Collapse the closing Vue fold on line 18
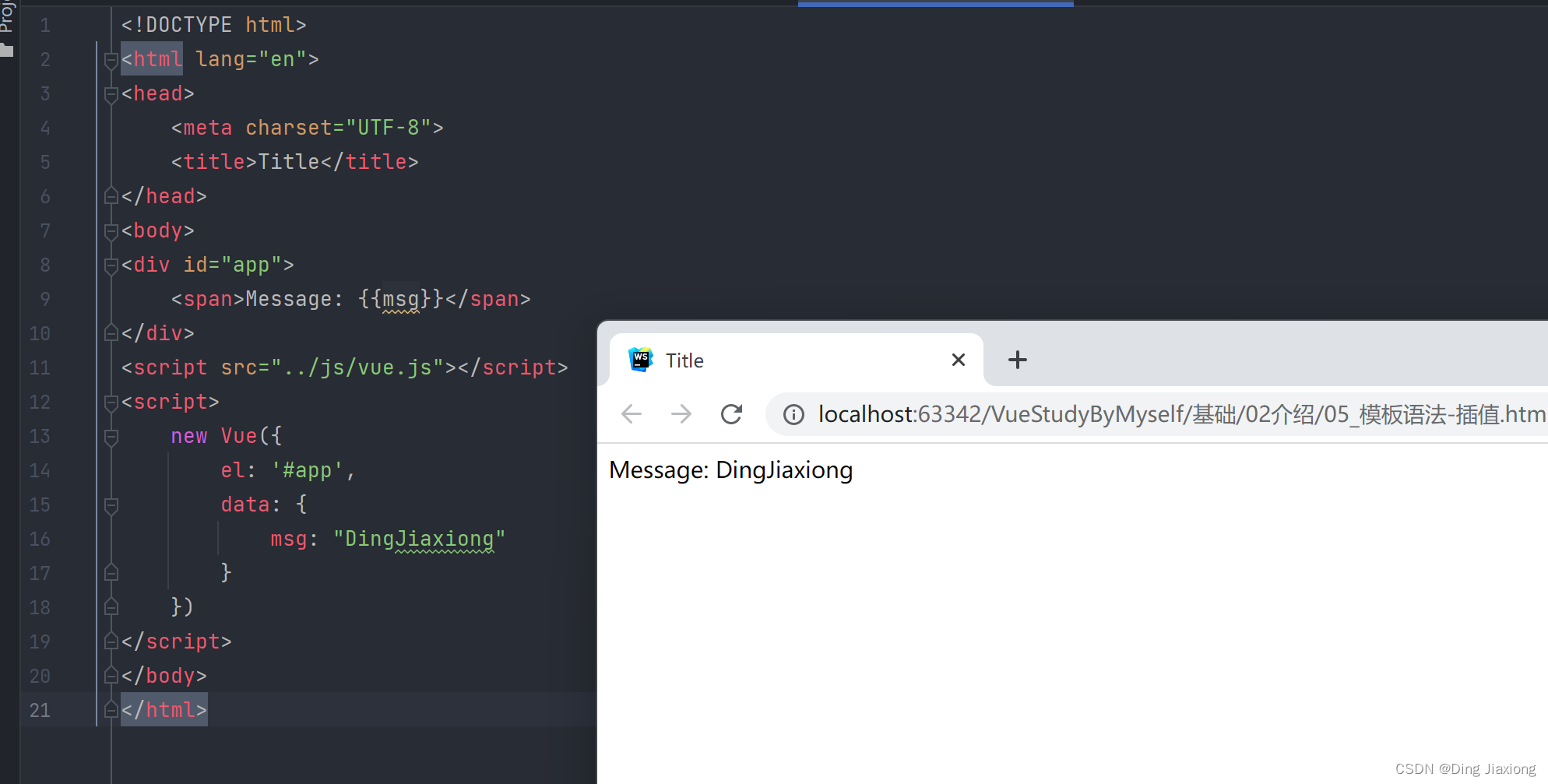The height and width of the screenshot is (784, 1548). 111,607
